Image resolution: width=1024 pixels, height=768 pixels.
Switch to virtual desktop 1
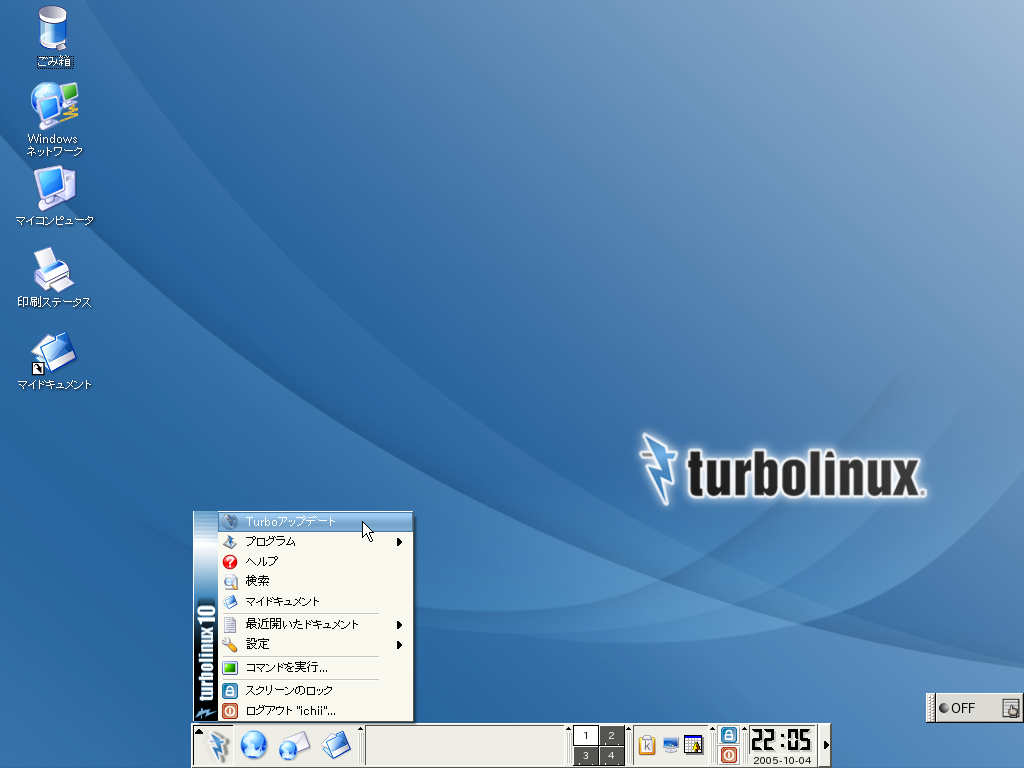586,735
